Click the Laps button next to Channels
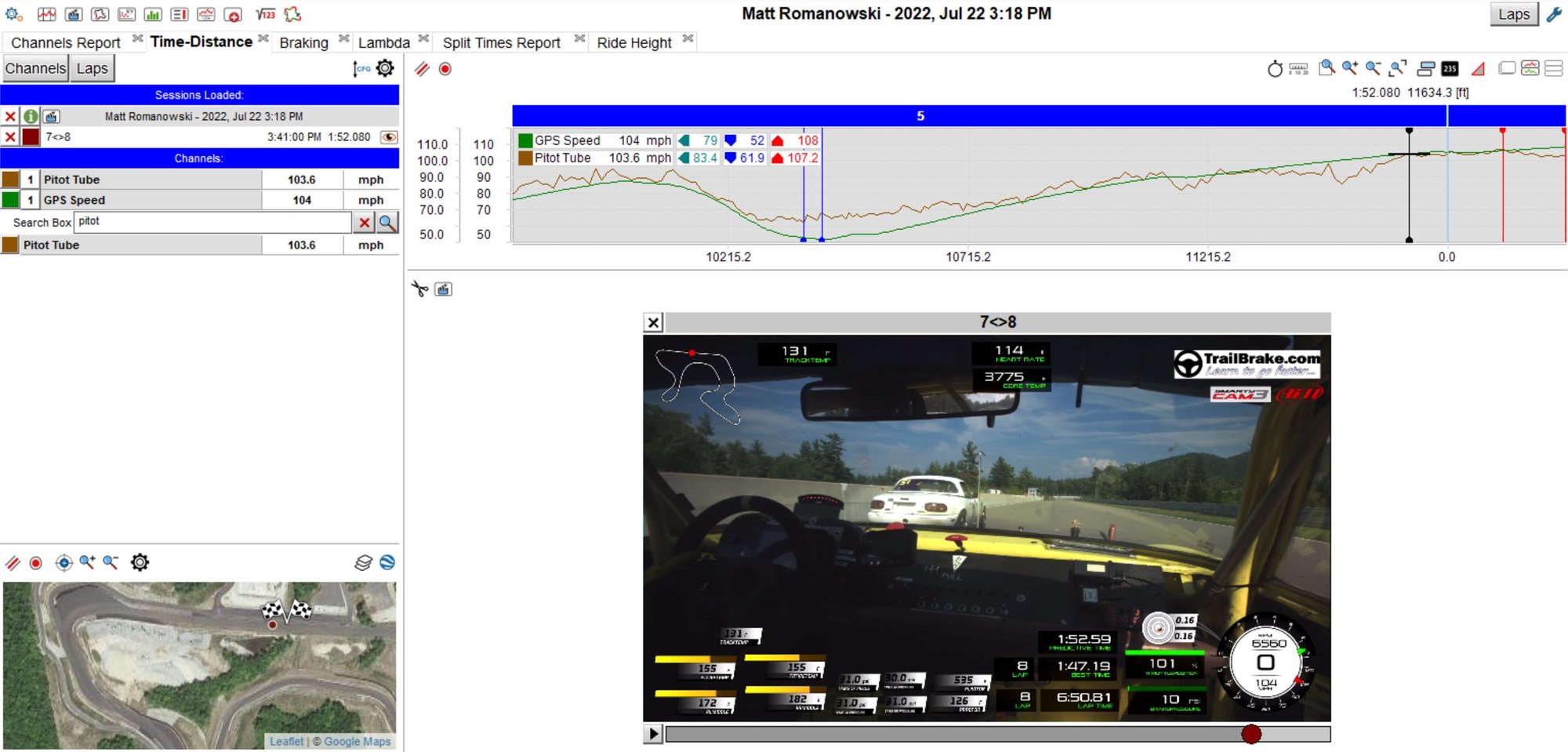1568x752 pixels. [93, 68]
